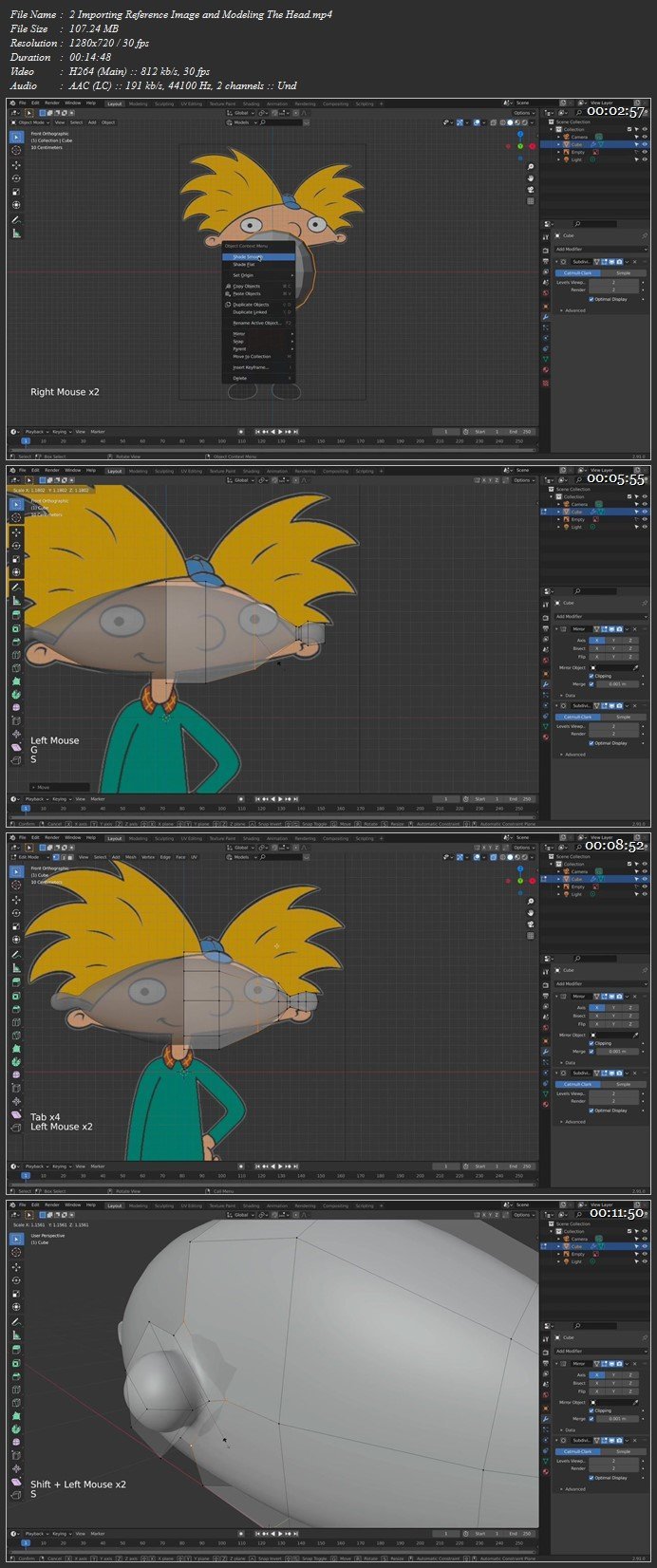Choose Delete in the Object Context Menu

(x=258, y=378)
